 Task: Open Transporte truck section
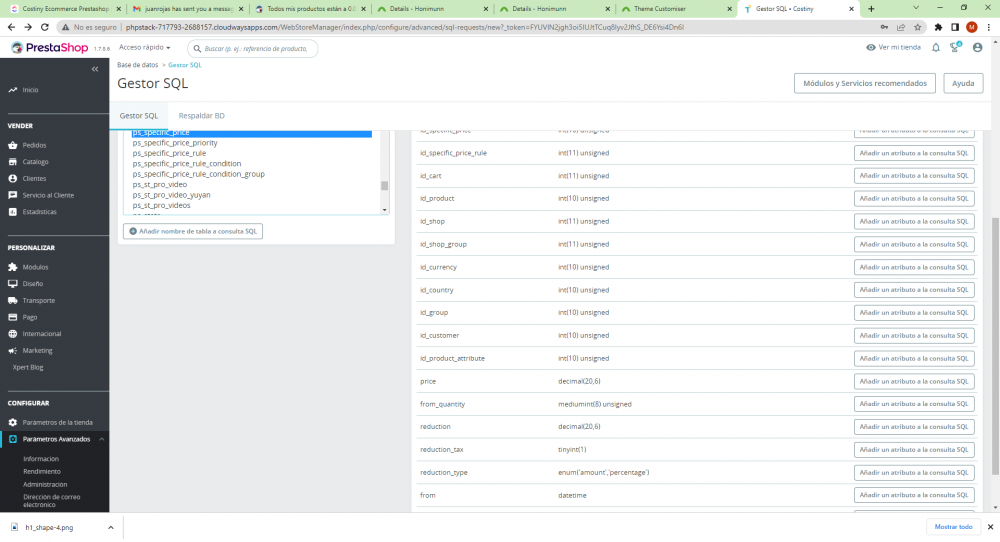click(x=13, y=300)
